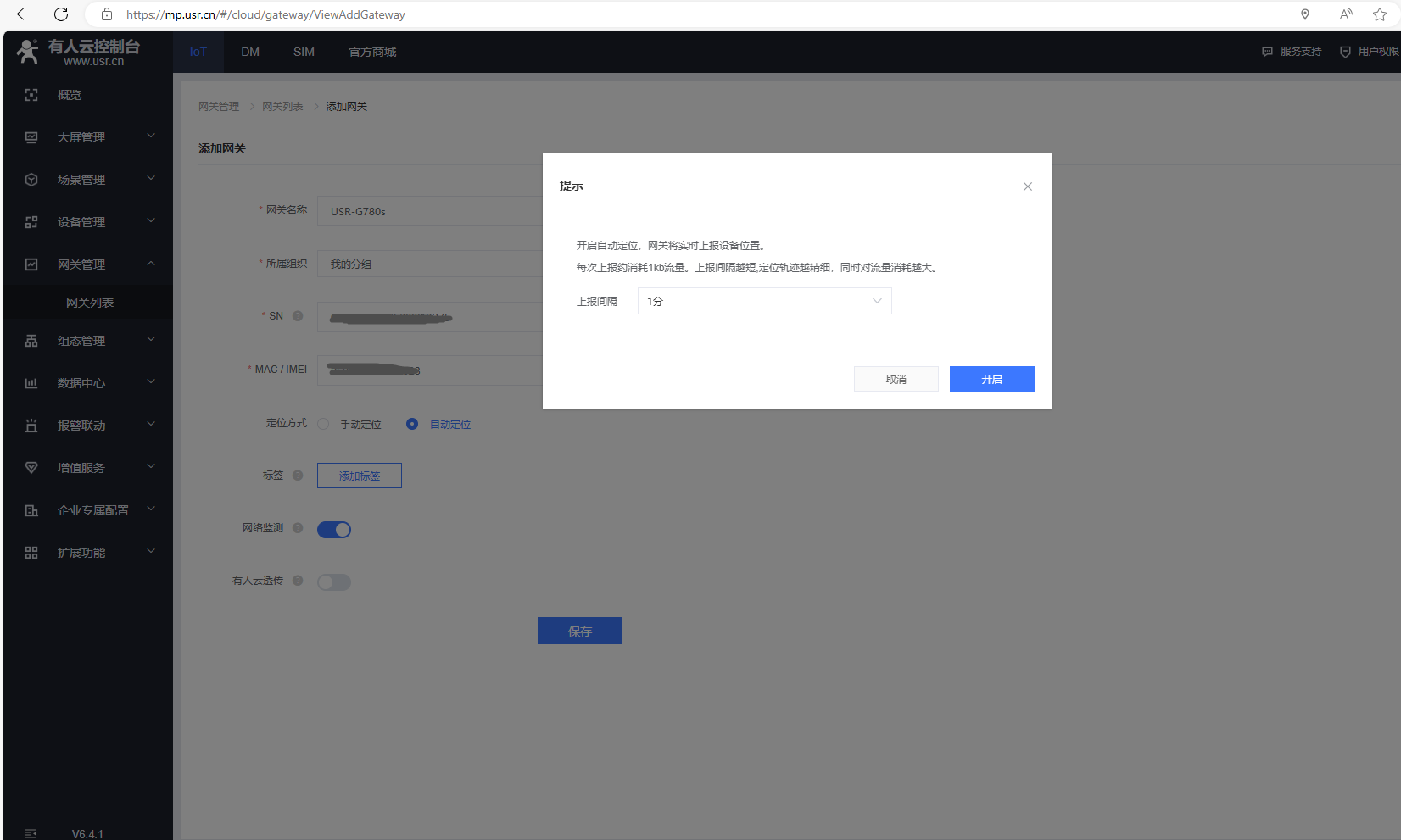Click the 服务支持 chat icon
This screenshot has width=1401, height=840.
pyautogui.click(x=1267, y=52)
